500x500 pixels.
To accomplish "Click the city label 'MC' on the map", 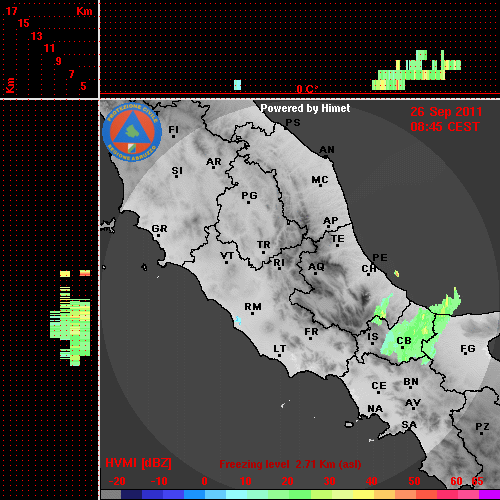I will [320, 180].
